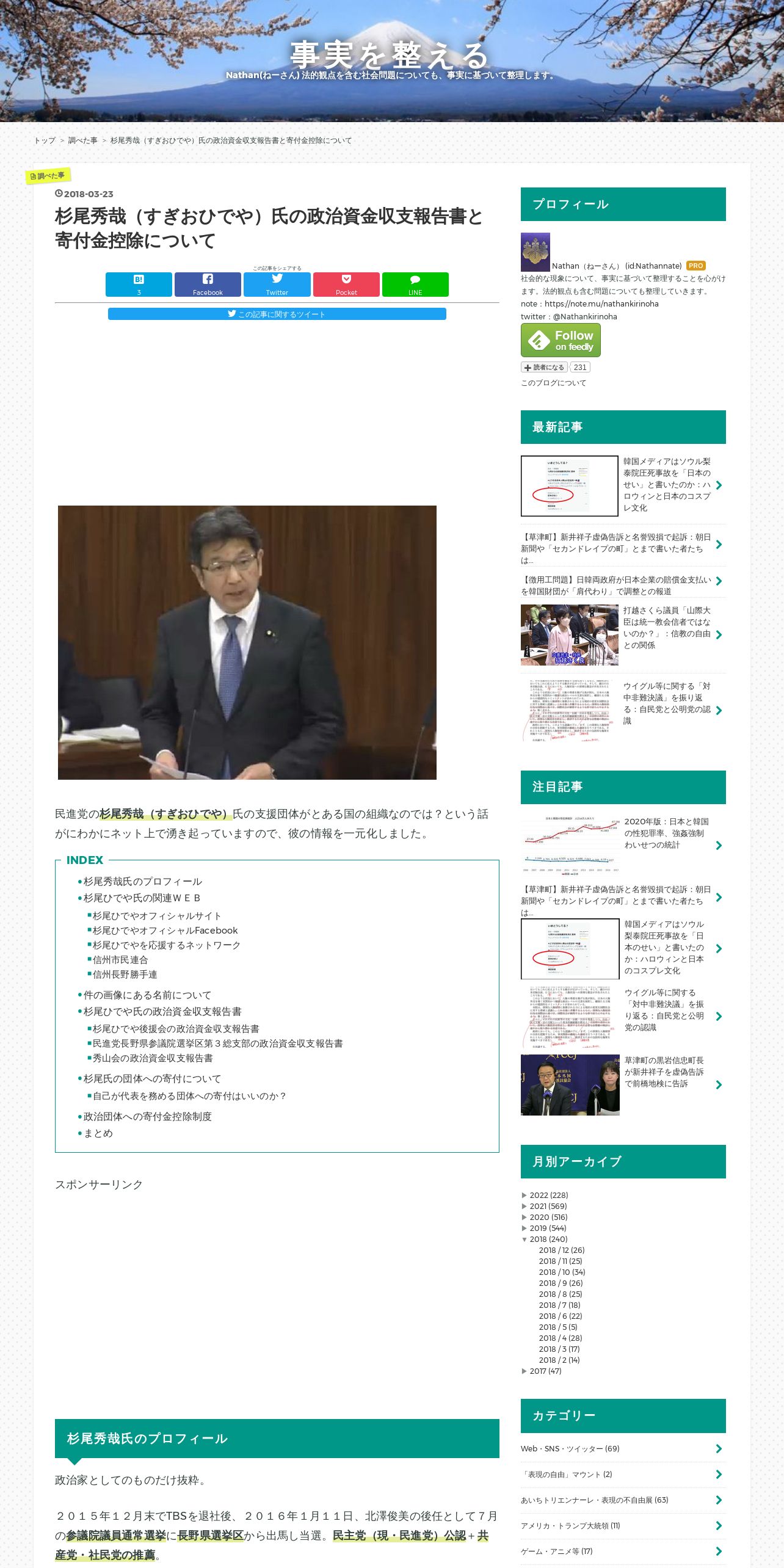Jump to 件の画像にある名前について in INDEX
The width and height of the screenshot is (784, 1568).
tap(147, 995)
